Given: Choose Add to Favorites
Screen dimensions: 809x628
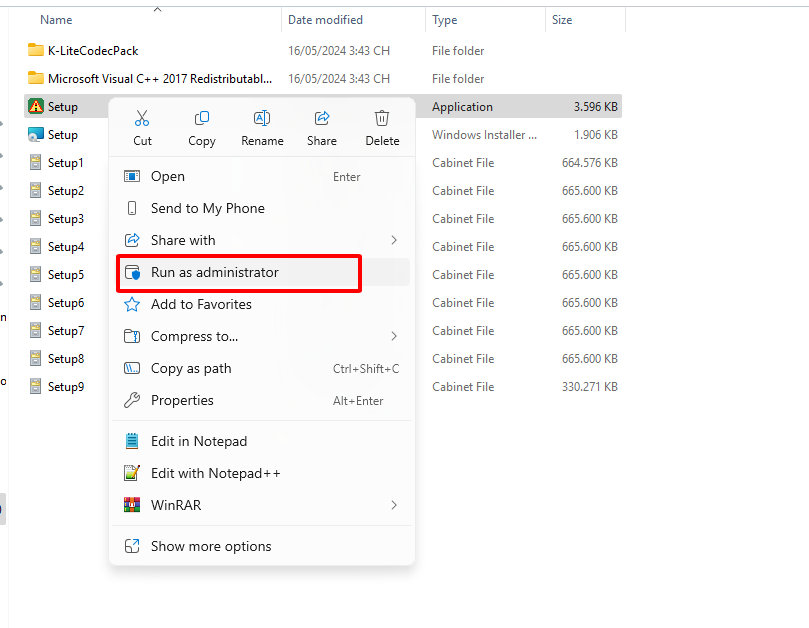Looking at the screenshot, I should tap(261, 304).
